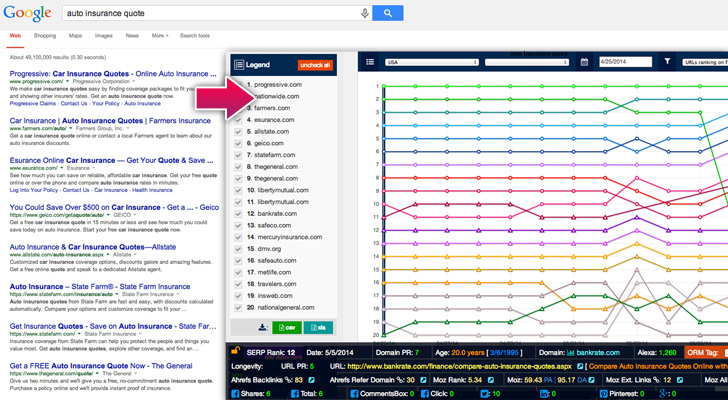This screenshot has height=400, width=728.
Task: Export the legend as csv
Action: pos(287,328)
